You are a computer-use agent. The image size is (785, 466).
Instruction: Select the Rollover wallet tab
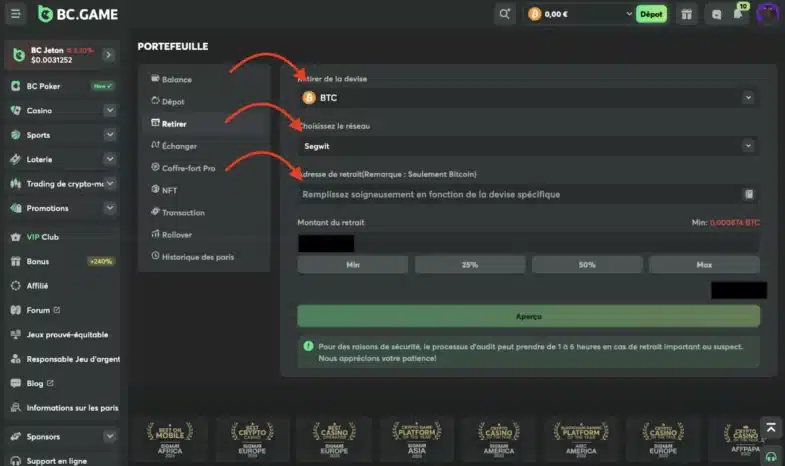[x=204, y=234]
